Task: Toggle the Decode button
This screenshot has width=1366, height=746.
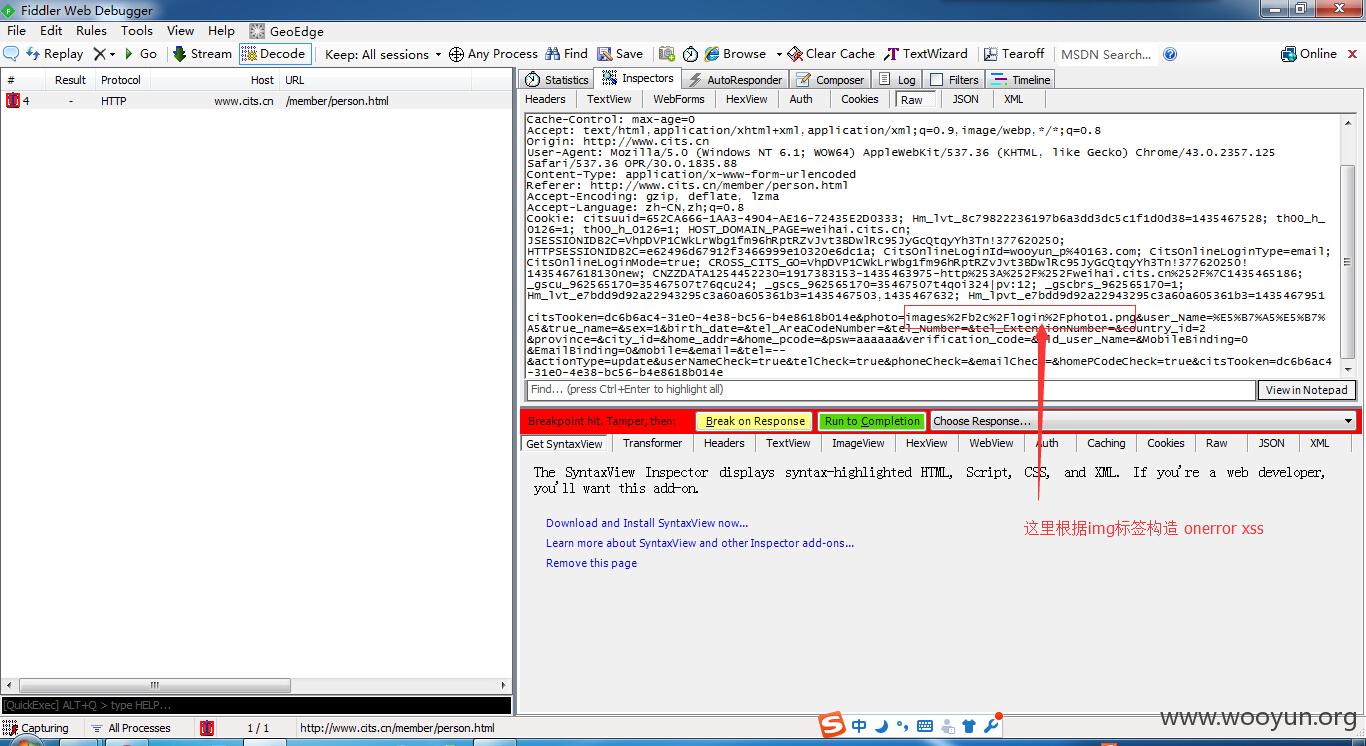Action: tap(275, 54)
